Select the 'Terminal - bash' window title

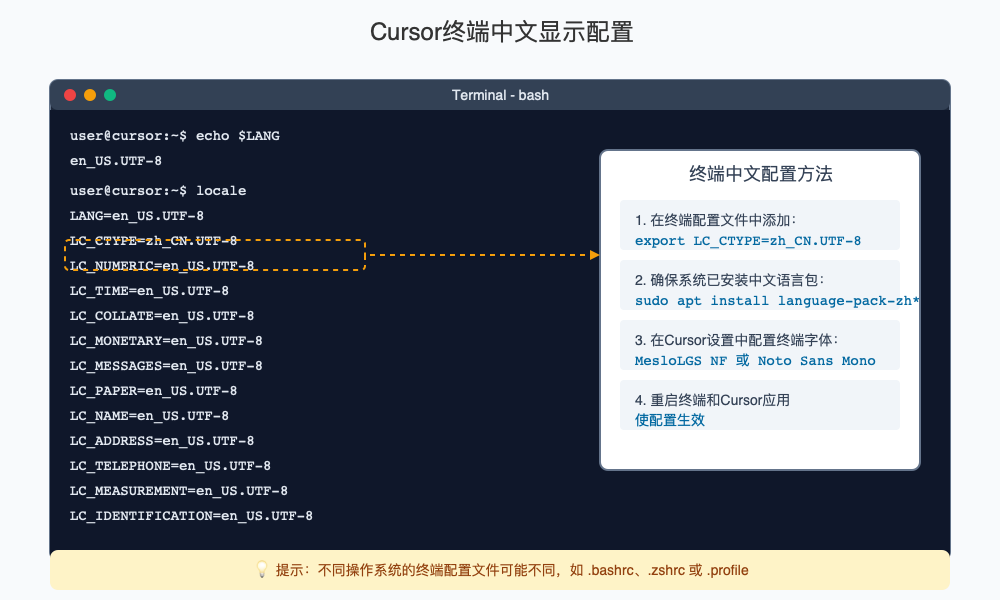click(x=500, y=95)
